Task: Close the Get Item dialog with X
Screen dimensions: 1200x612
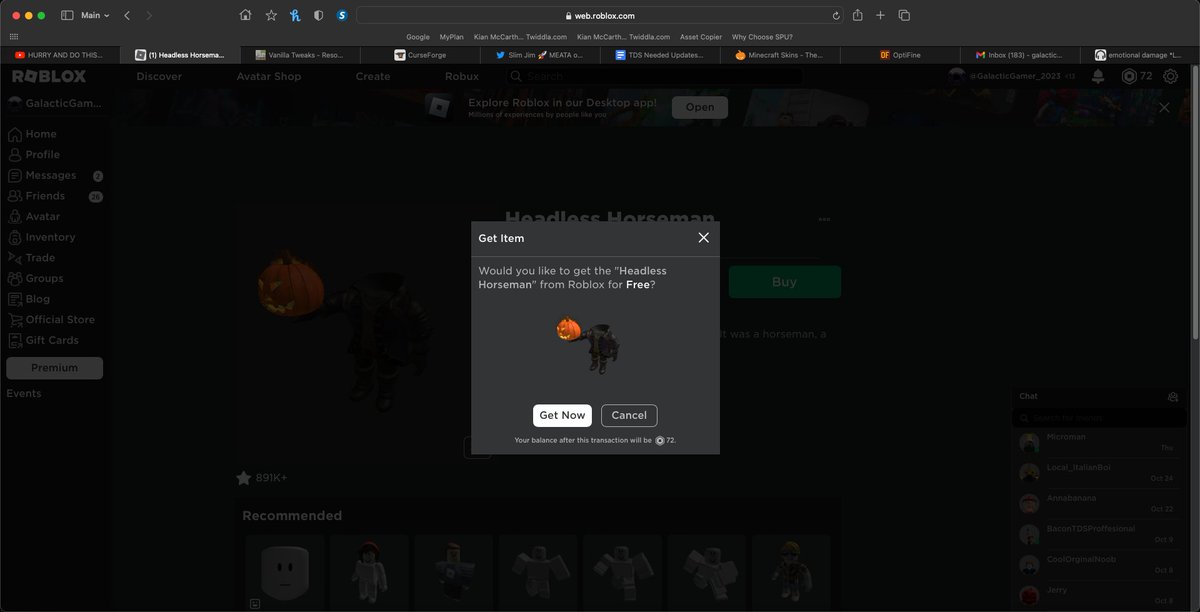Action: (x=703, y=238)
